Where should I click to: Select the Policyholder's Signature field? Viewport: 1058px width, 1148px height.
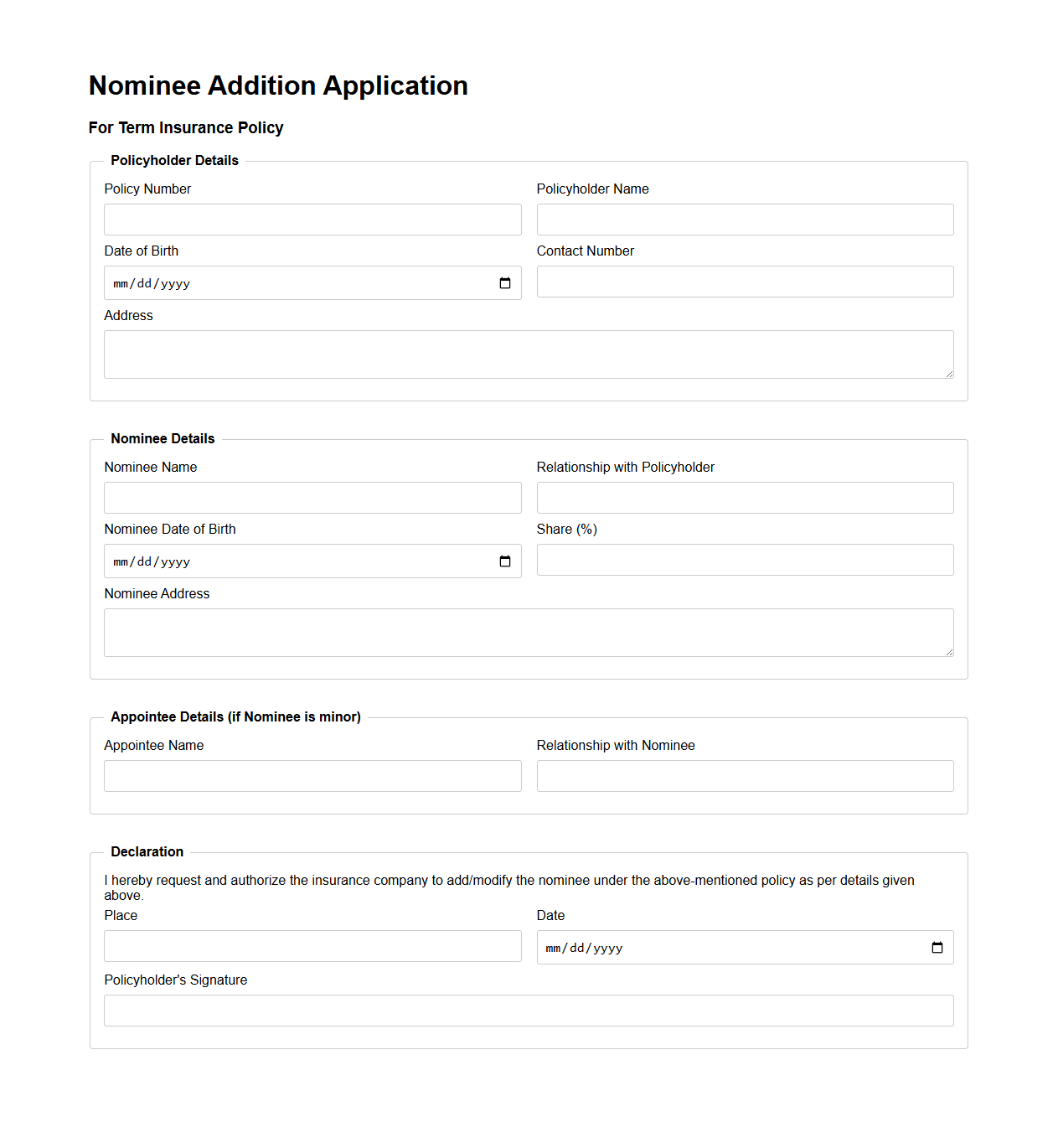tap(529, 1010)
